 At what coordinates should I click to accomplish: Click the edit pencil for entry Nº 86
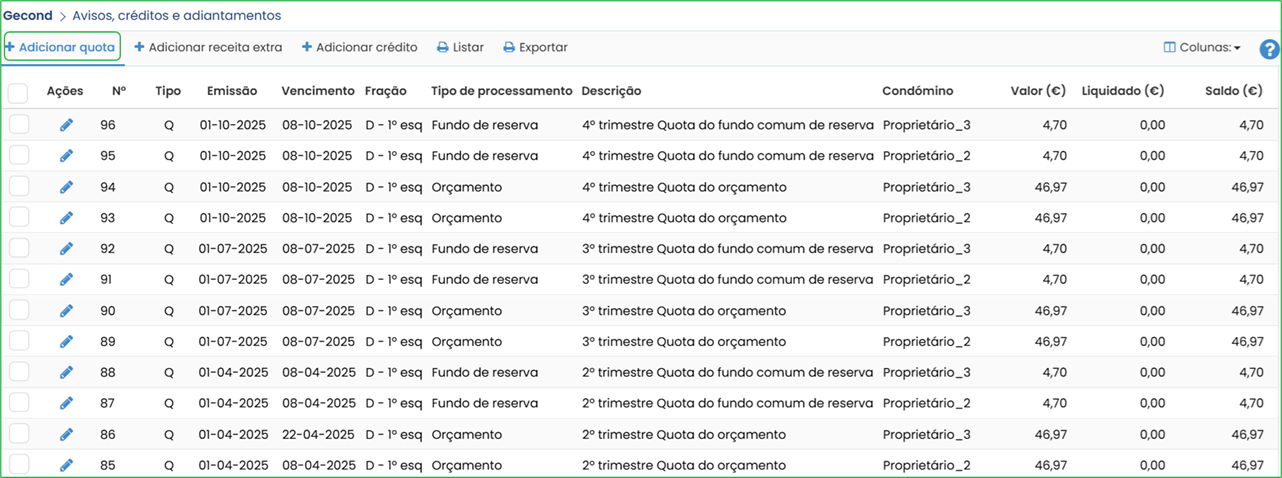pyautogui.click(x=67, y=435)
